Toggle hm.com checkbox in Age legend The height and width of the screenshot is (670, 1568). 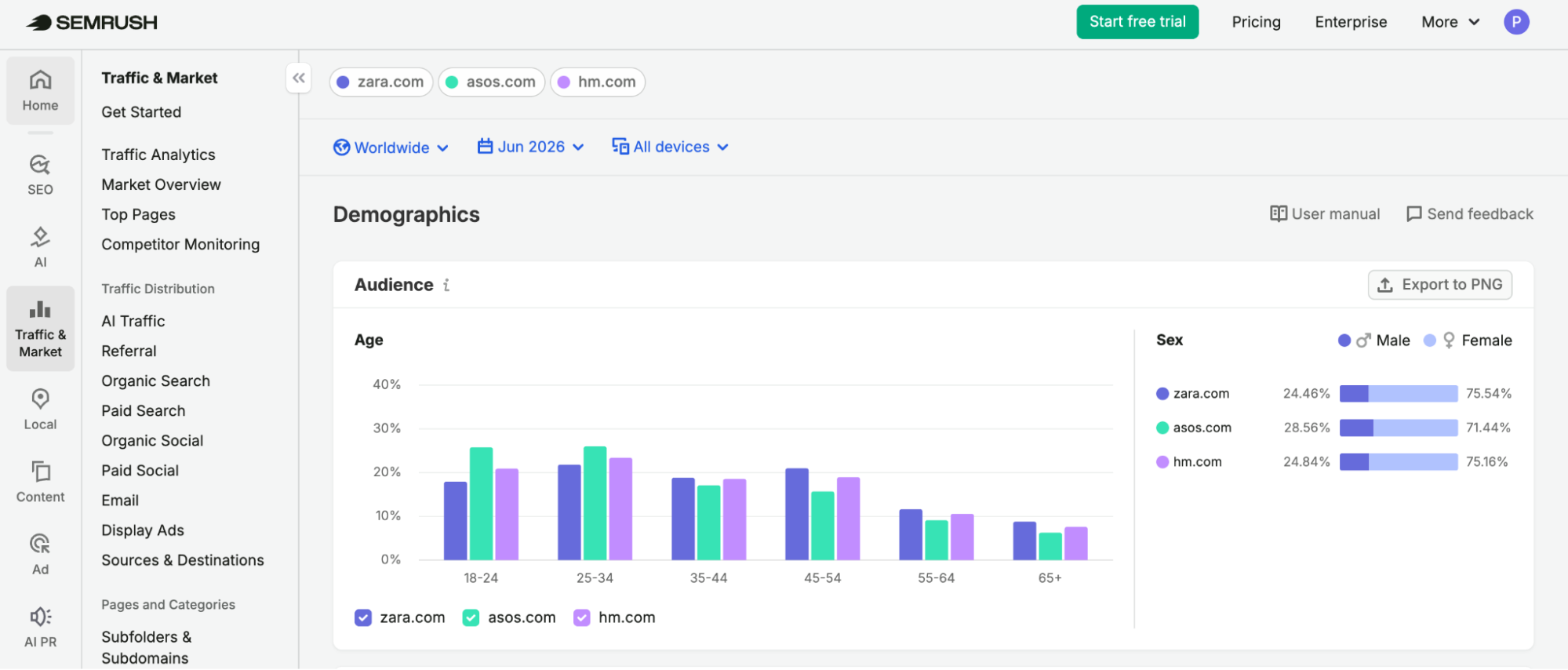click(x=582, y=617)
